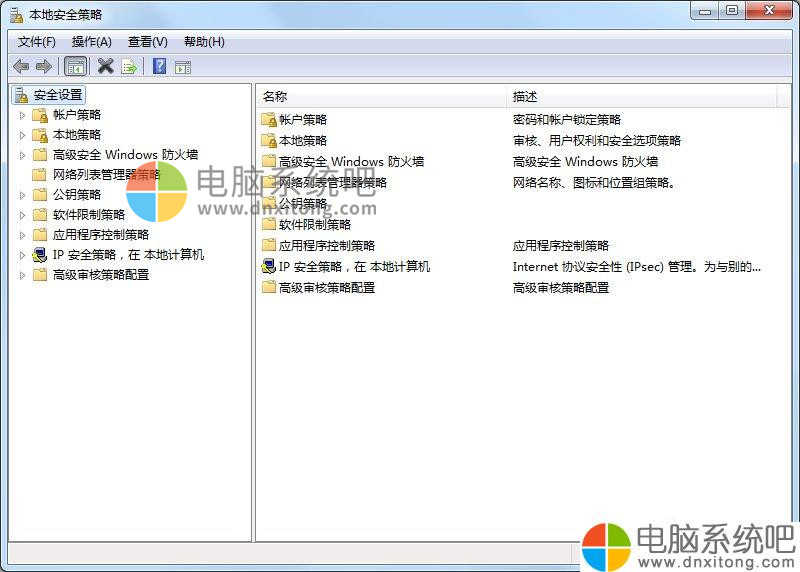Click the IP 安全策略 computer icon in tree

[40, 255]
